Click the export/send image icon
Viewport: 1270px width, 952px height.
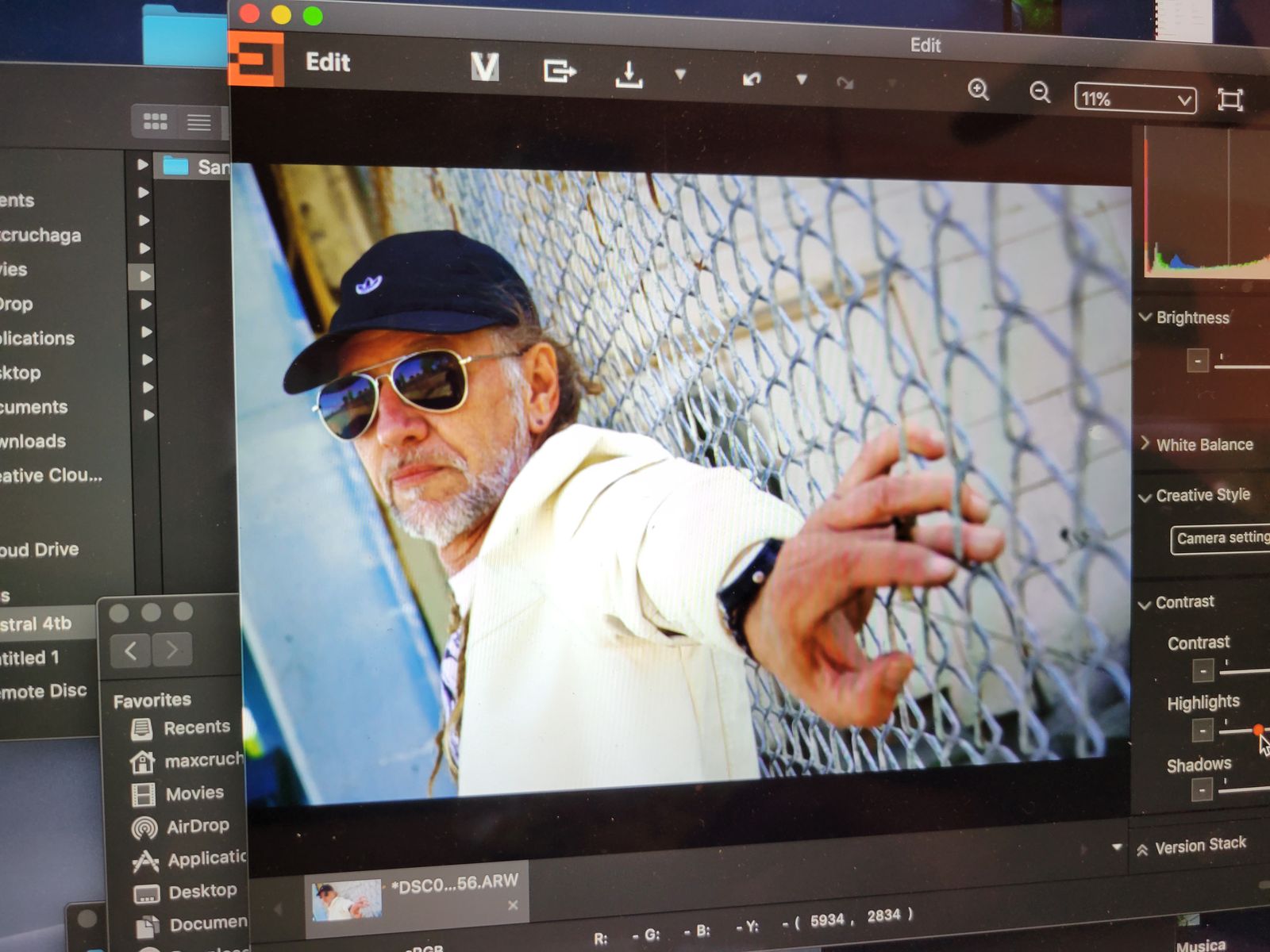click(559, 71)
